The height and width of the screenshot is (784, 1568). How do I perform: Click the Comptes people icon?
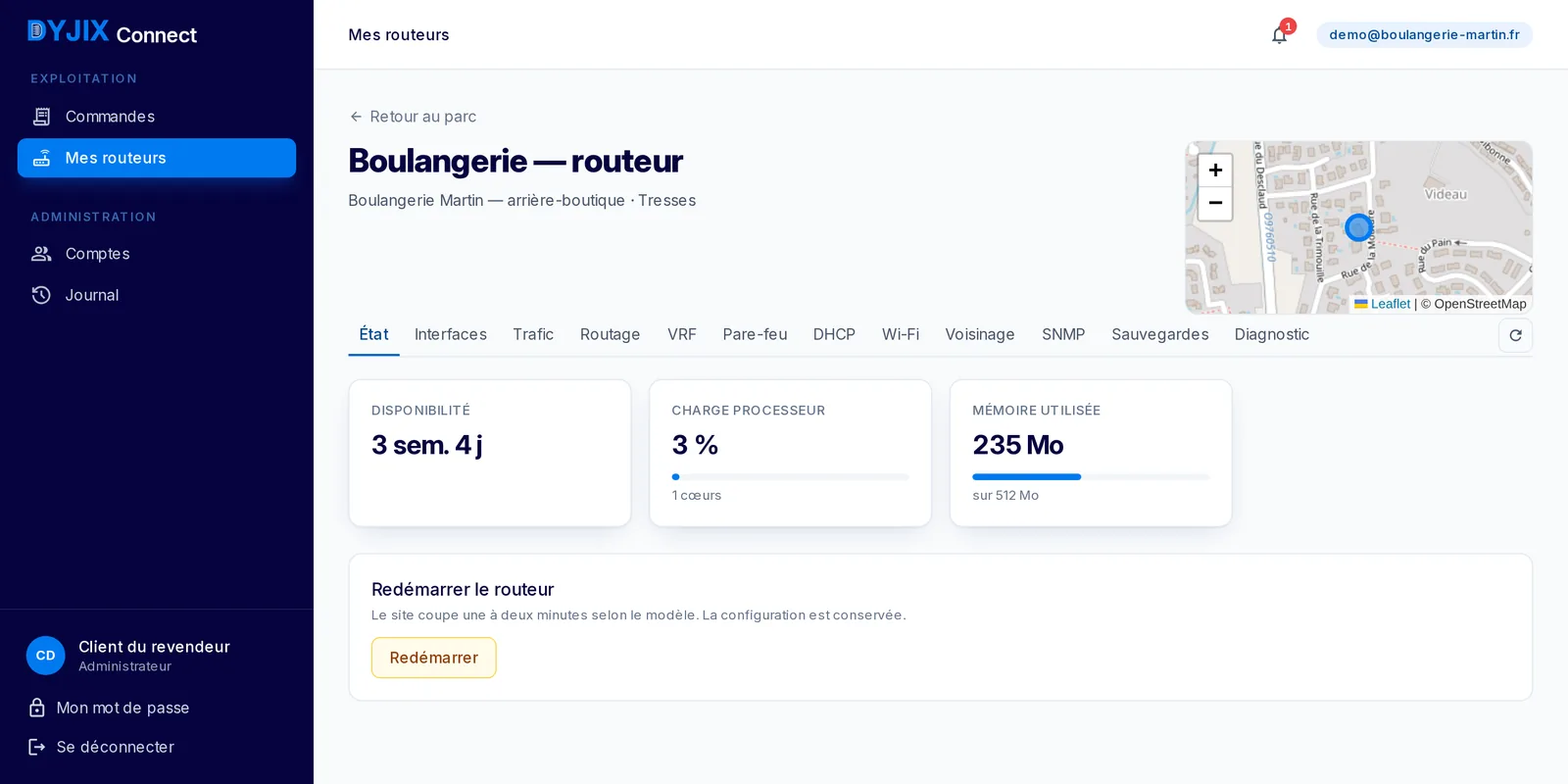pos(41,254)
